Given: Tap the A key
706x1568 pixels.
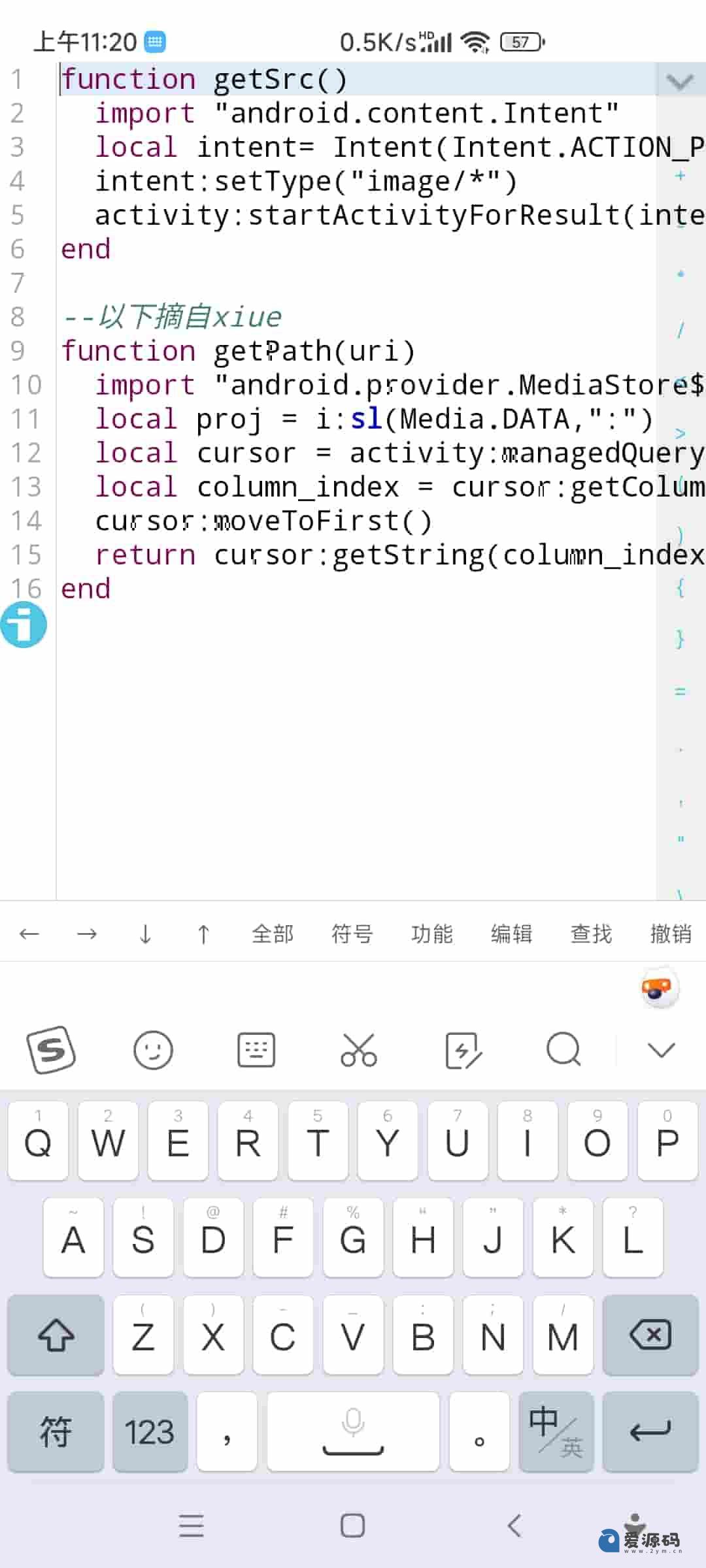Looking at the screenshot, I should 73,1238.
